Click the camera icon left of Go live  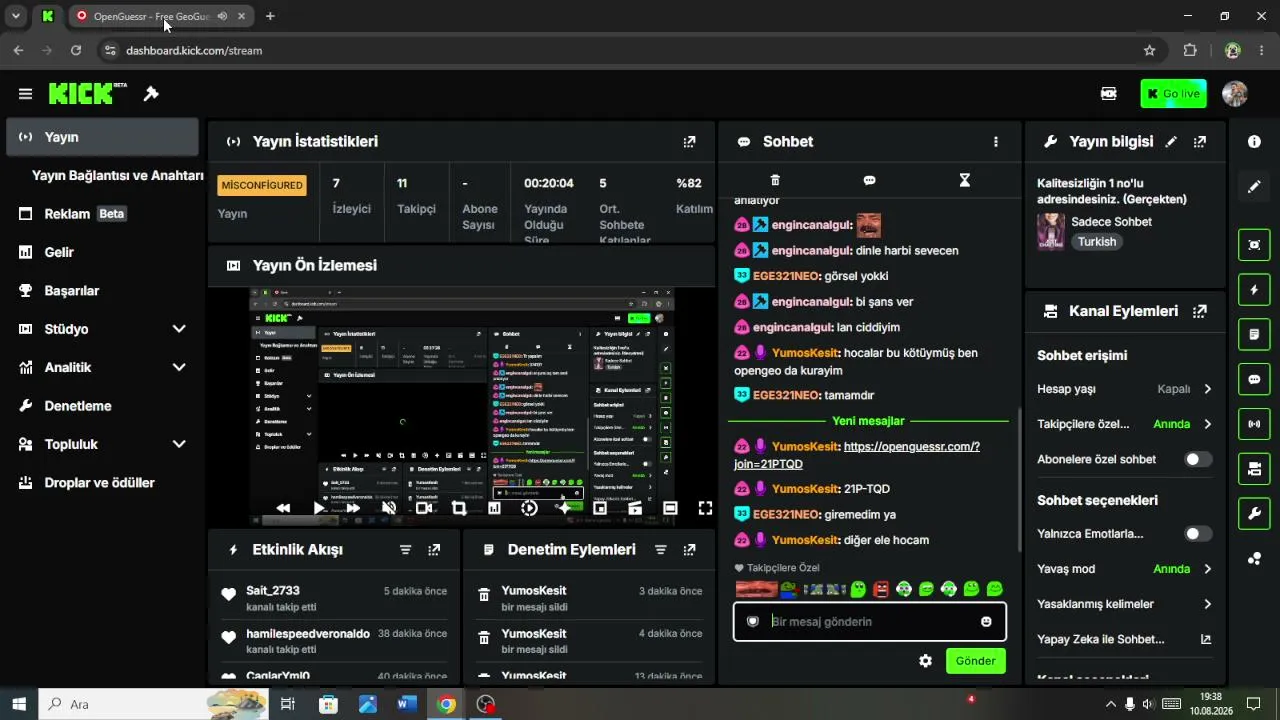coord(1108,93)
